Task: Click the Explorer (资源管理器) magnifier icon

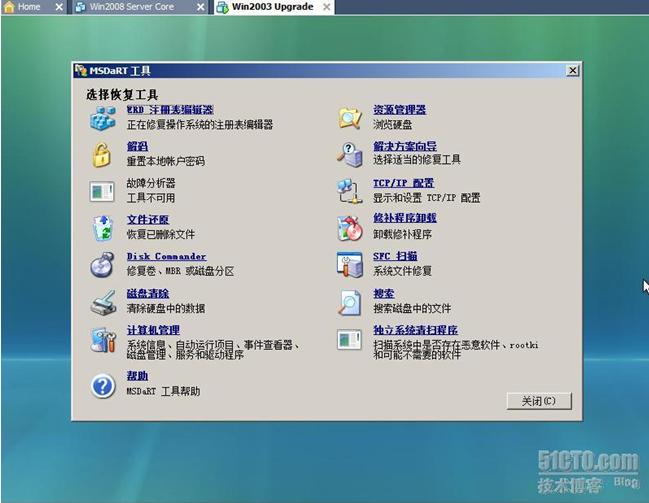Action: click(349, 118)
